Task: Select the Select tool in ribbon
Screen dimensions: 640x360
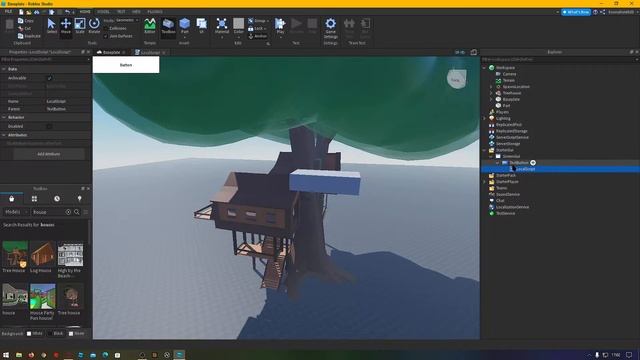Action: click(51, 26)
